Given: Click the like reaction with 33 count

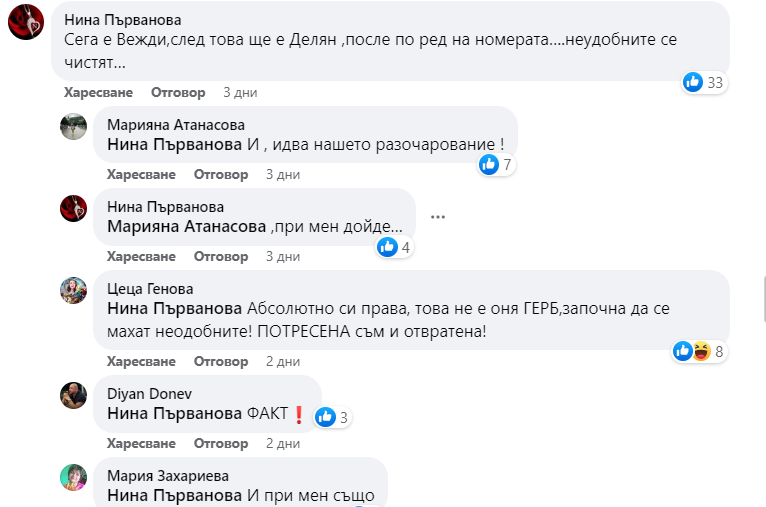Looking at the screenshot, I should point(704,82).
